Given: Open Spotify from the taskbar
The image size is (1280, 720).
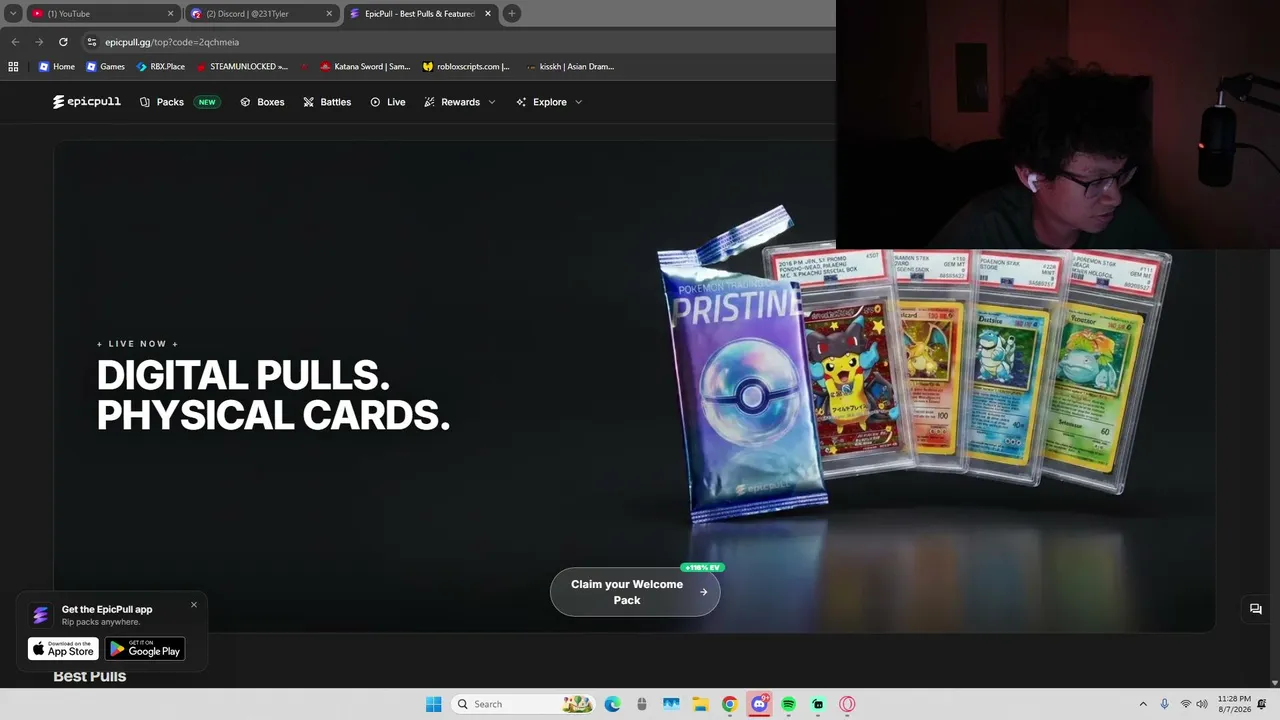Looking at the screenshot, I should (x=788, y=704).
